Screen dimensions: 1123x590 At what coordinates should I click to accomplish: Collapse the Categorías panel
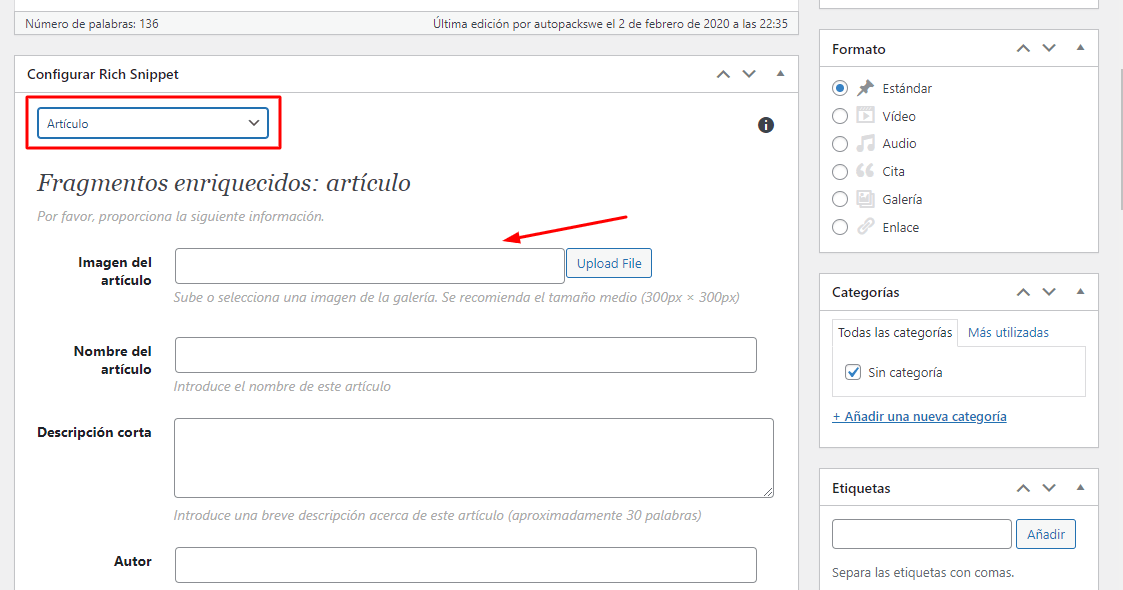(1080, 291)
